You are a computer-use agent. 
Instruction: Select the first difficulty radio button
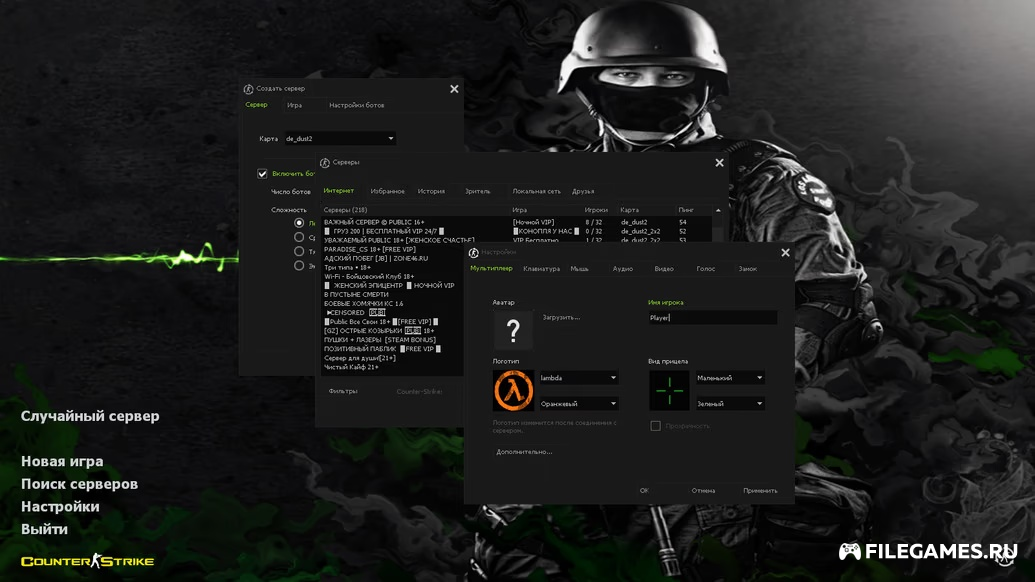(x=299, y=223)
